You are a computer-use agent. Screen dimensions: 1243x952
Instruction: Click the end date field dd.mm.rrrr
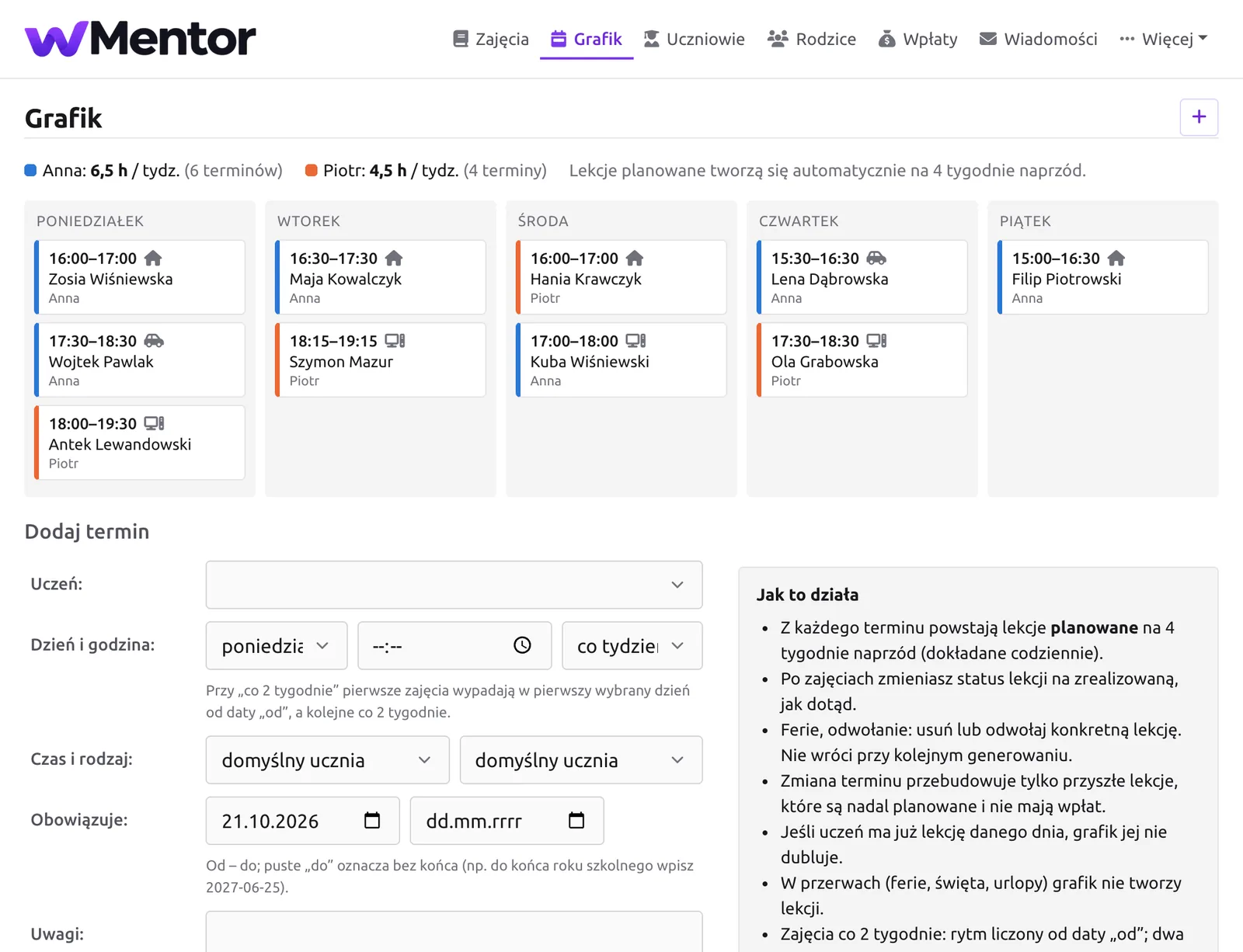click(x=507, y=821)
